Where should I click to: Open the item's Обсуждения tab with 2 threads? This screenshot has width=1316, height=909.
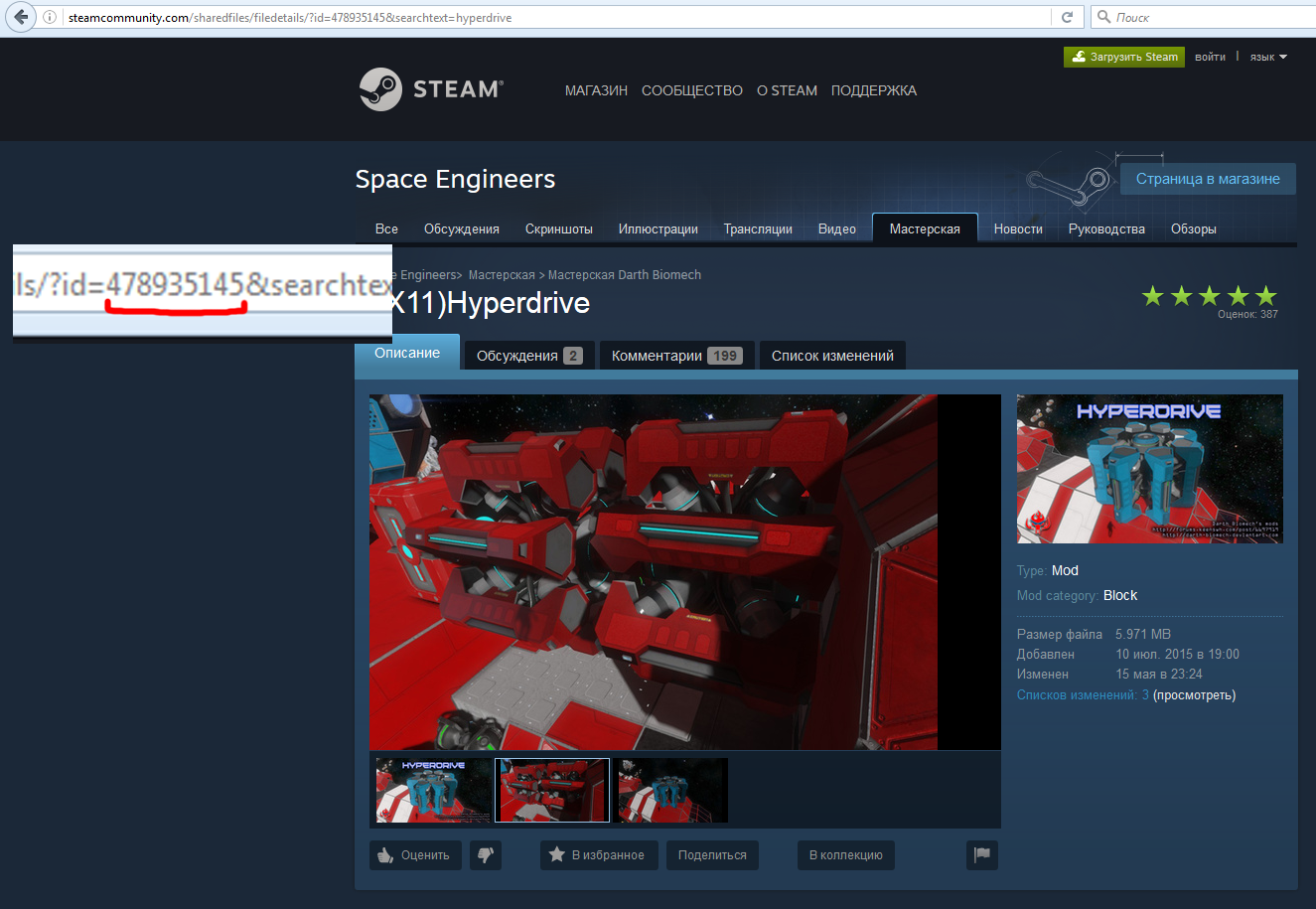(529, 356)
